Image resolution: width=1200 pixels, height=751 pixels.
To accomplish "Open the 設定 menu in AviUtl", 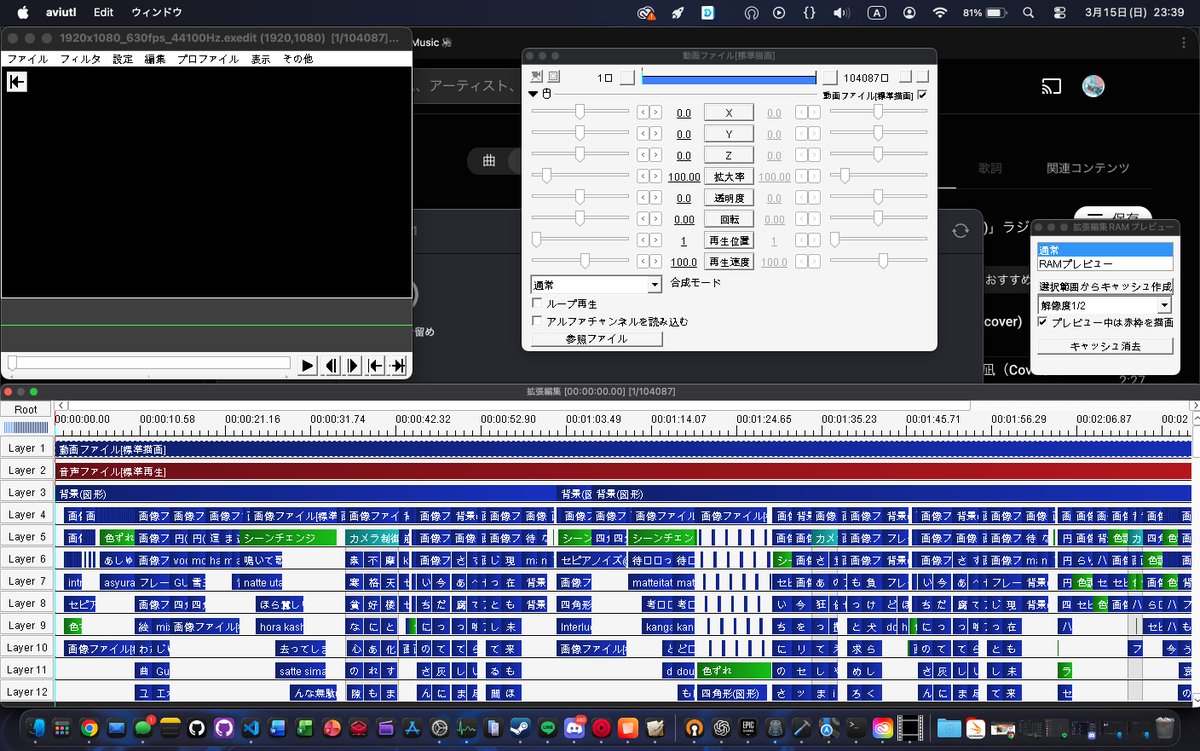I will pos(122,59).
